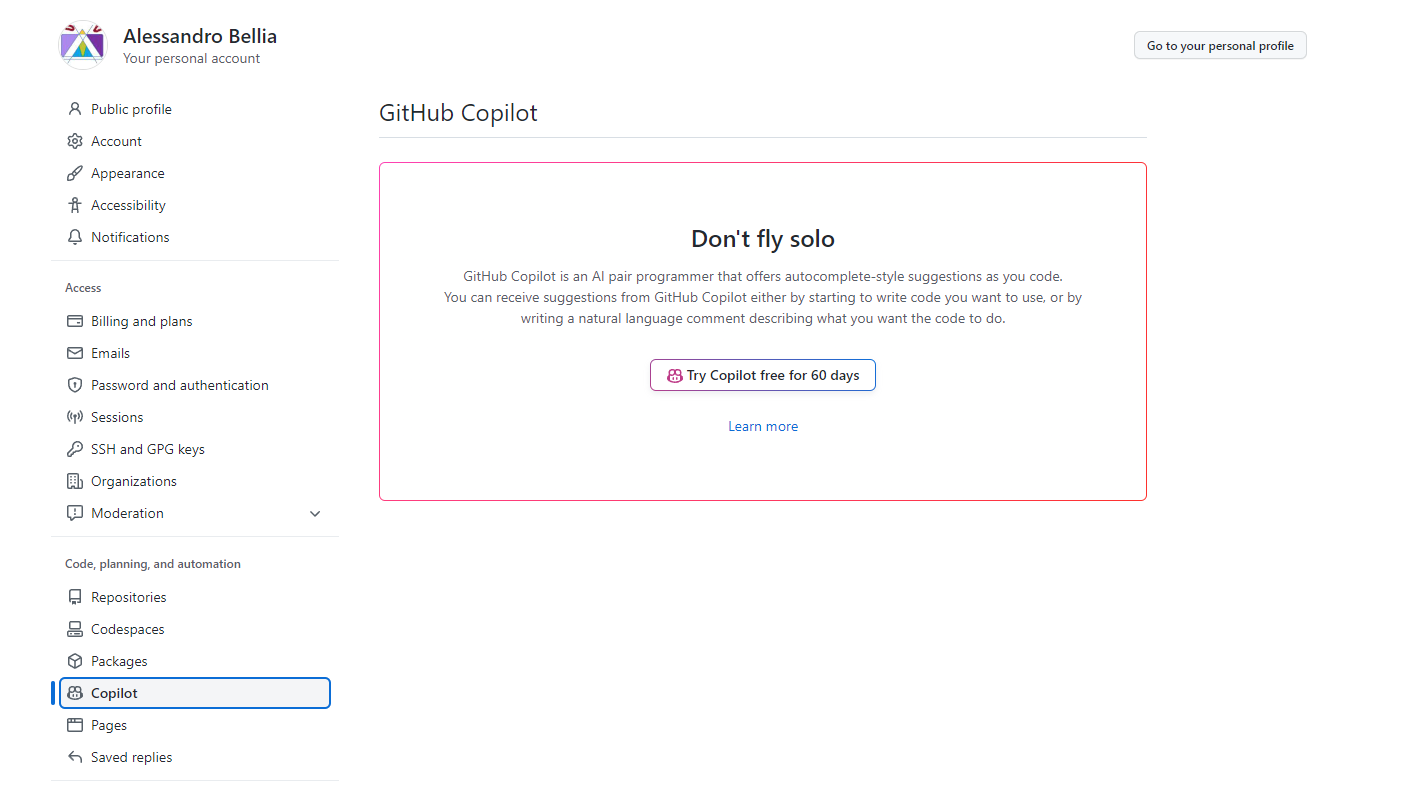Select the SSH and GPG keys icon
1408x798 pixels.
click(x=74, y=448)
